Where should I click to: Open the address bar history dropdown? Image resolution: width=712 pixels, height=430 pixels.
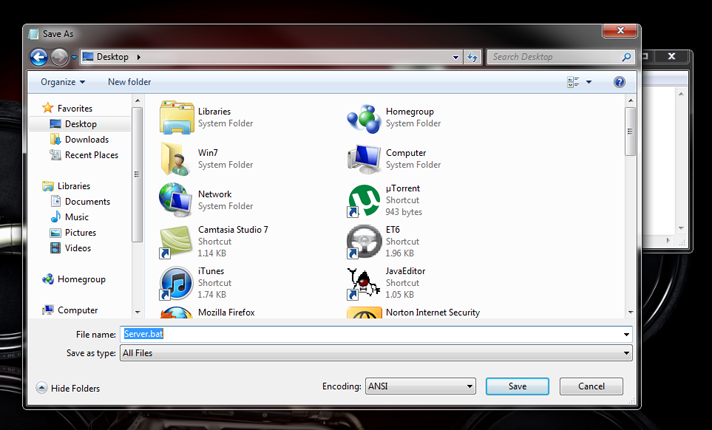click(455, 57)
